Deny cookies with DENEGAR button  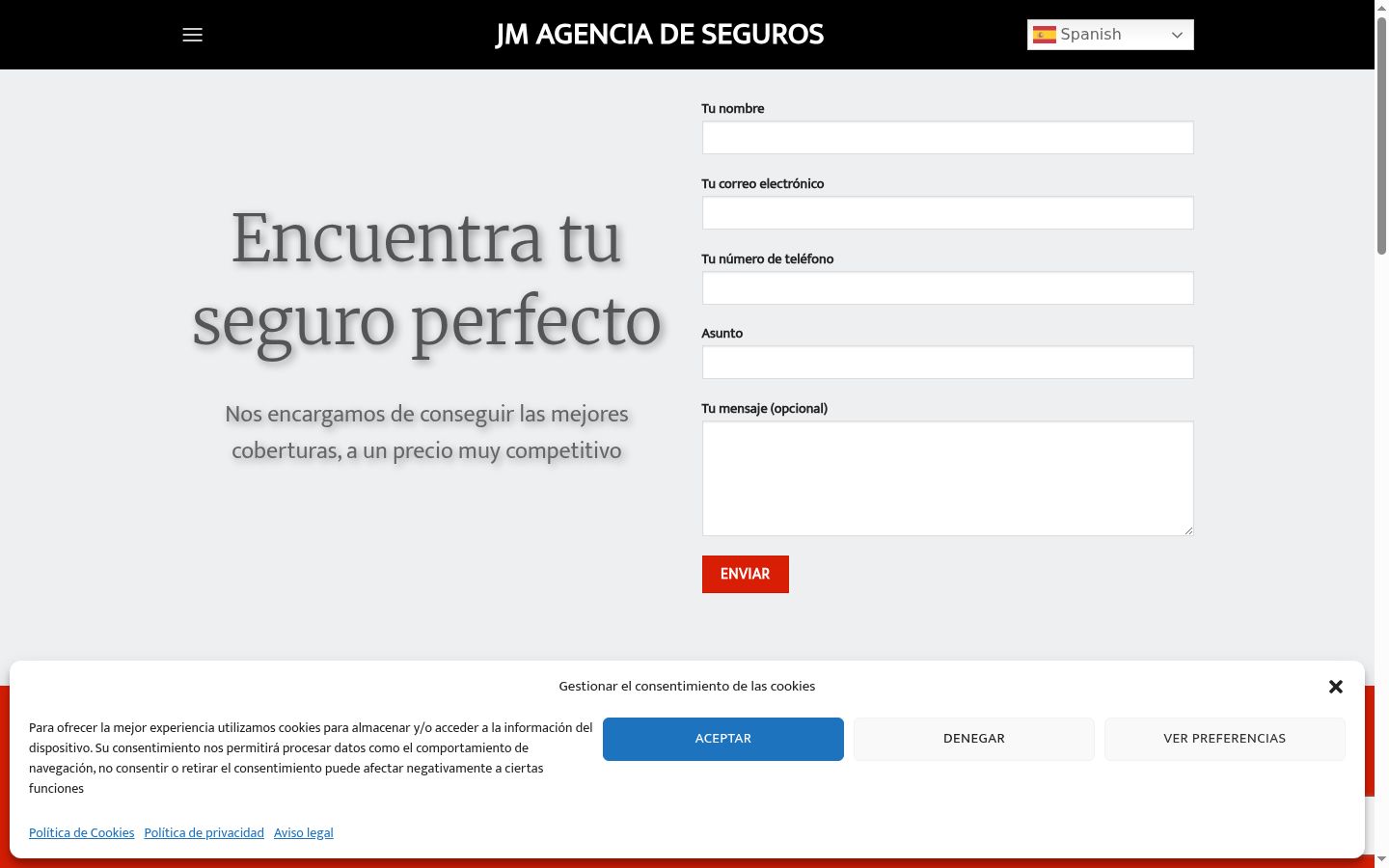[974, 739]
